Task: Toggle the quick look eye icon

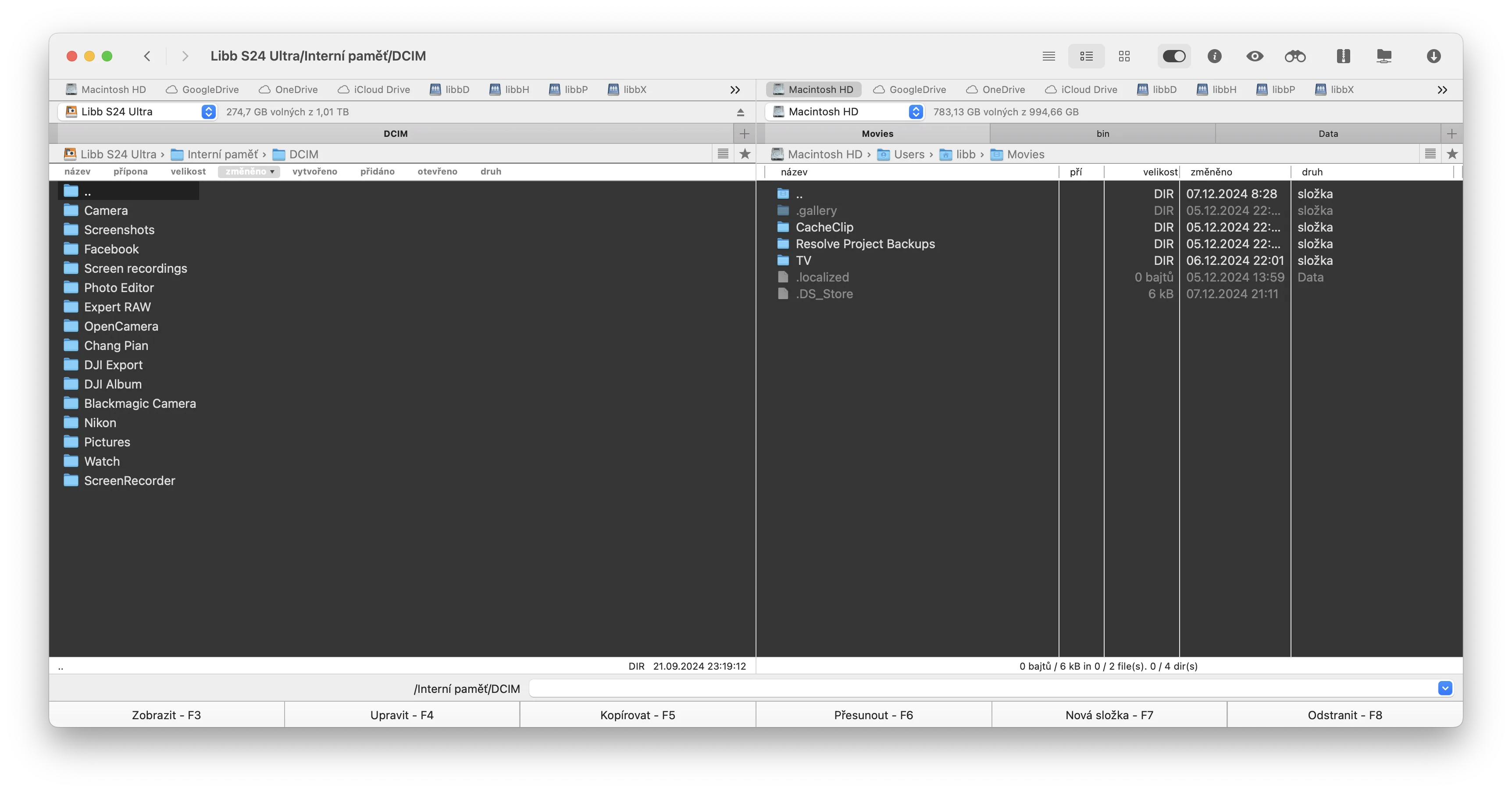Action: point(1254,57)
